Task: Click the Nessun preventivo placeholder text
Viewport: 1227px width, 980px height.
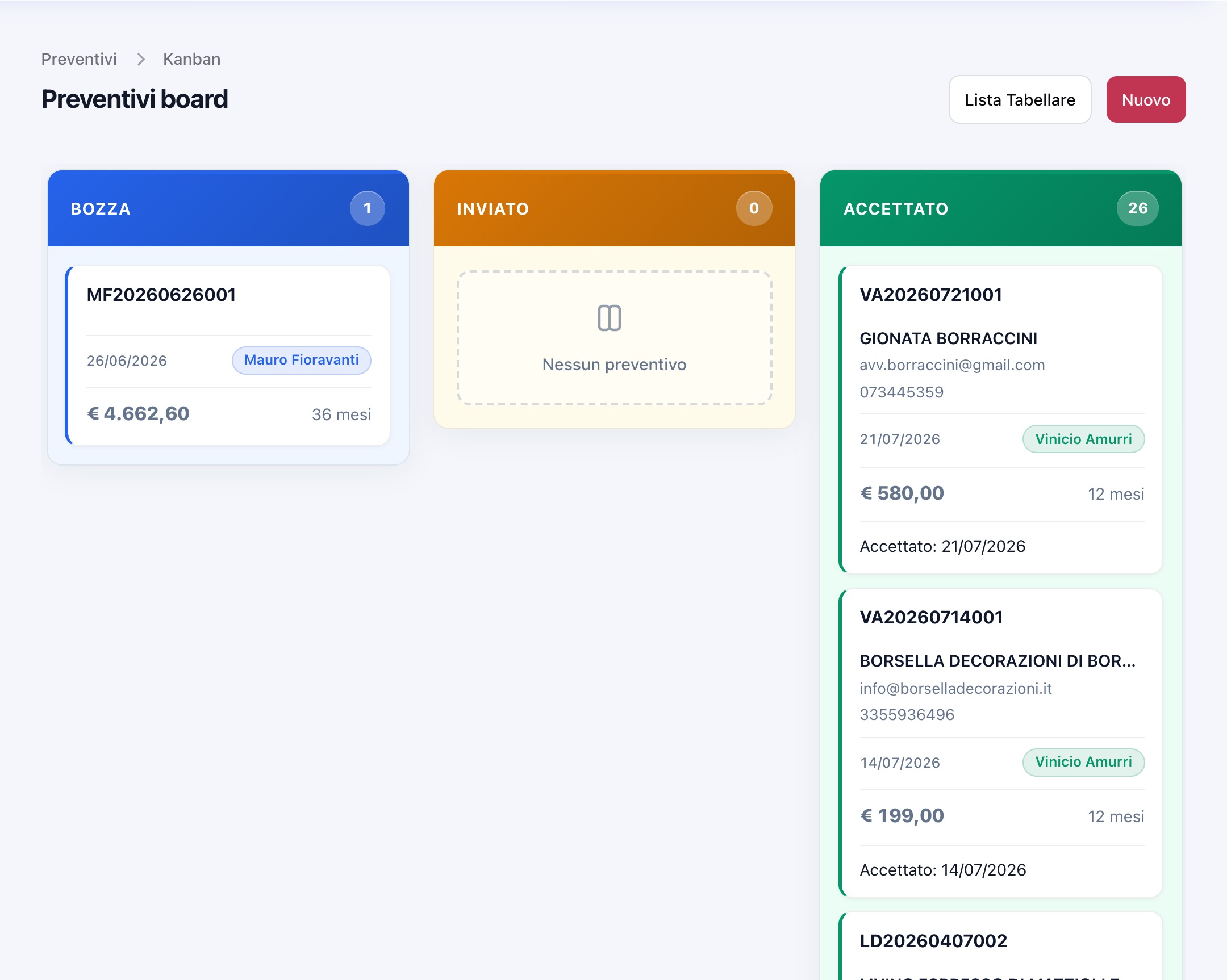Action: click(x=614, y=365)
